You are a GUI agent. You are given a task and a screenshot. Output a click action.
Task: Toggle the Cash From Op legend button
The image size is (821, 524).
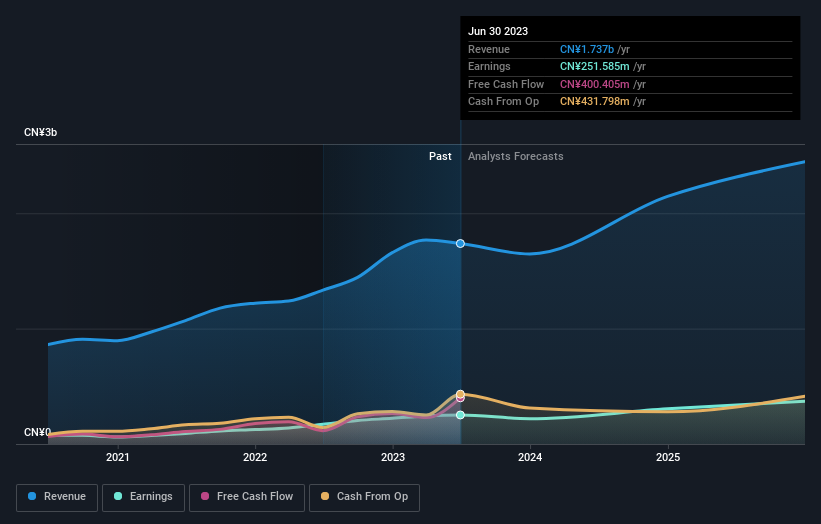[364, 497]
